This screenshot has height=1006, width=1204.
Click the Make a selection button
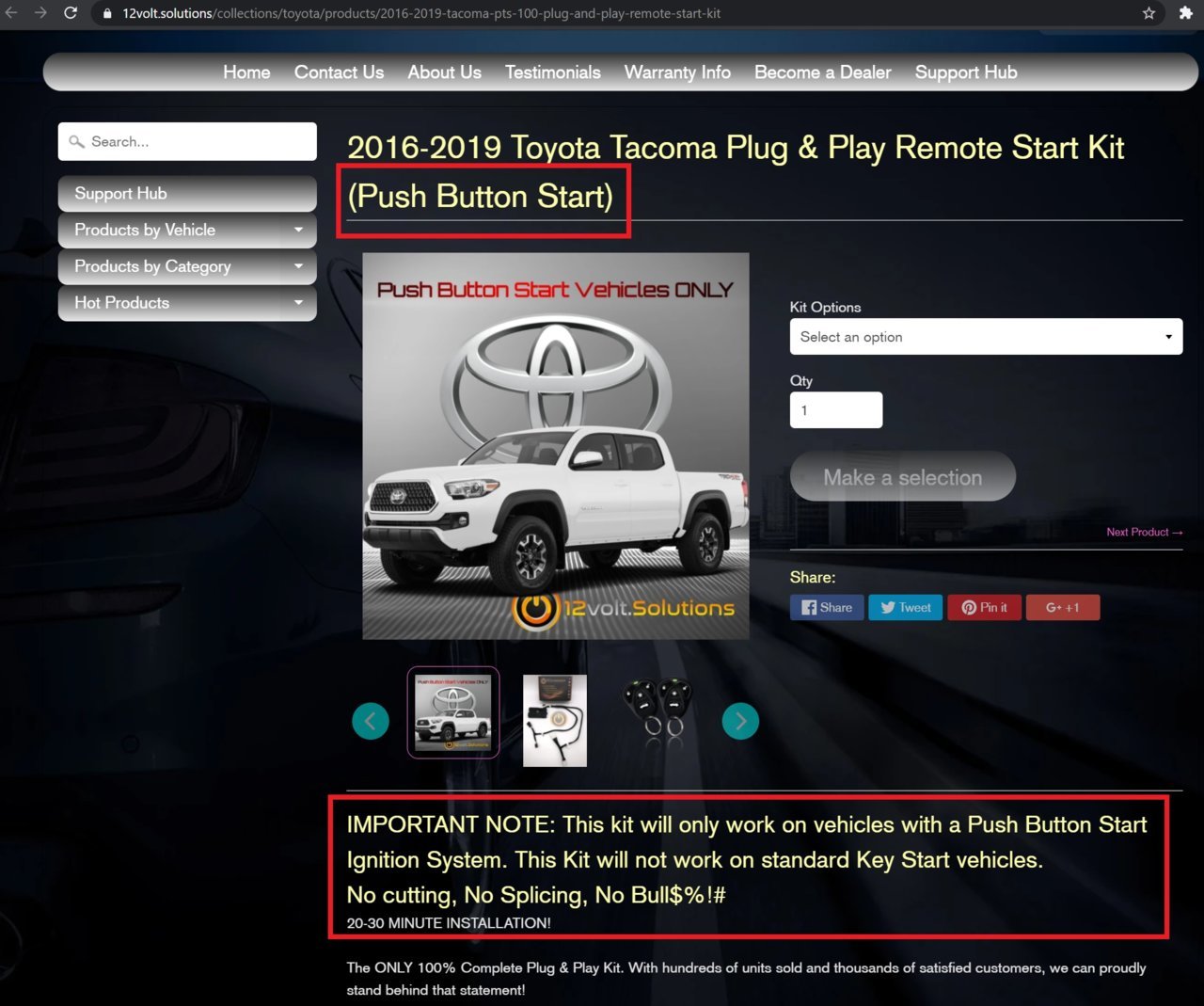pyautogui.click(x=903, y=477)
